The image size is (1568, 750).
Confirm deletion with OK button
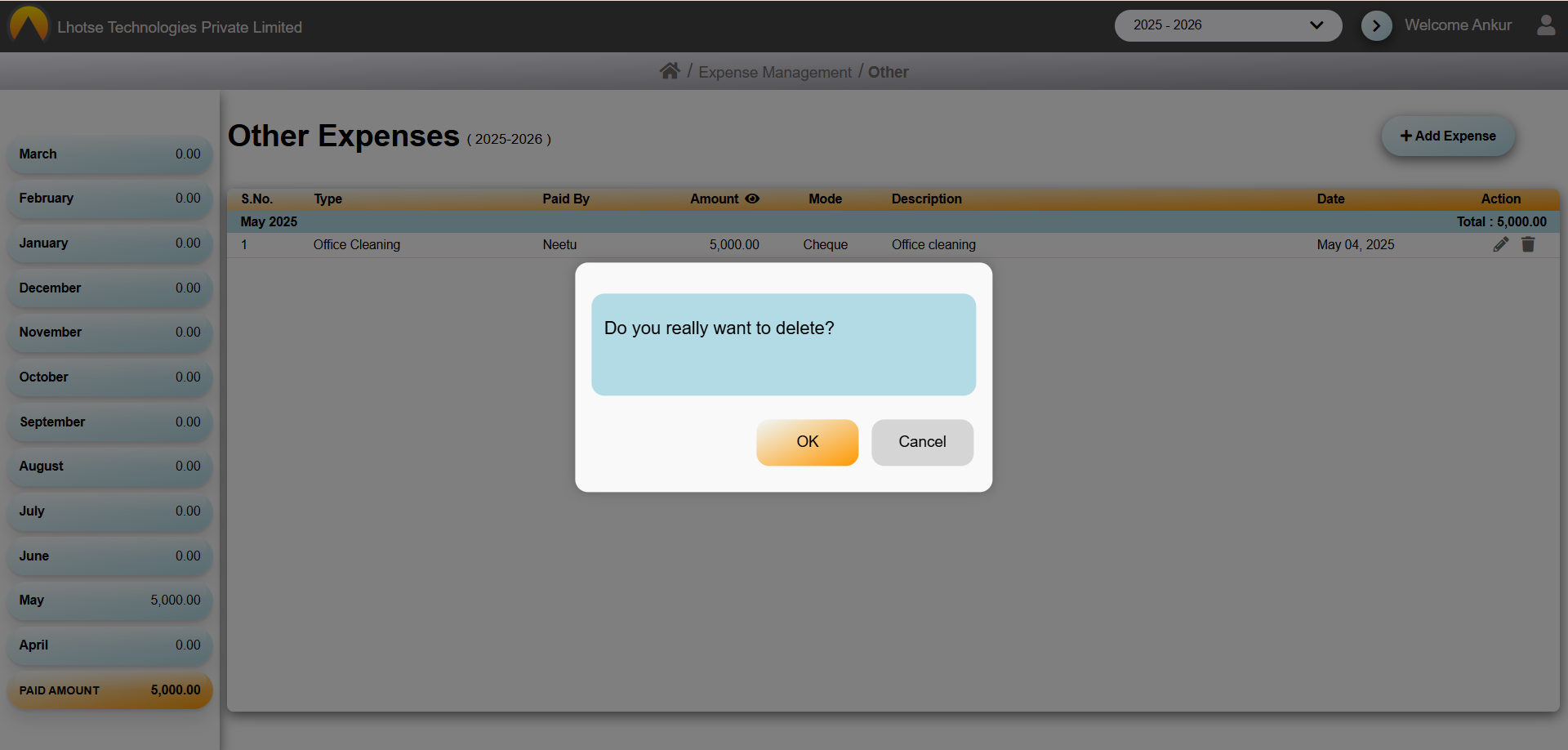[x=807, y=442]
